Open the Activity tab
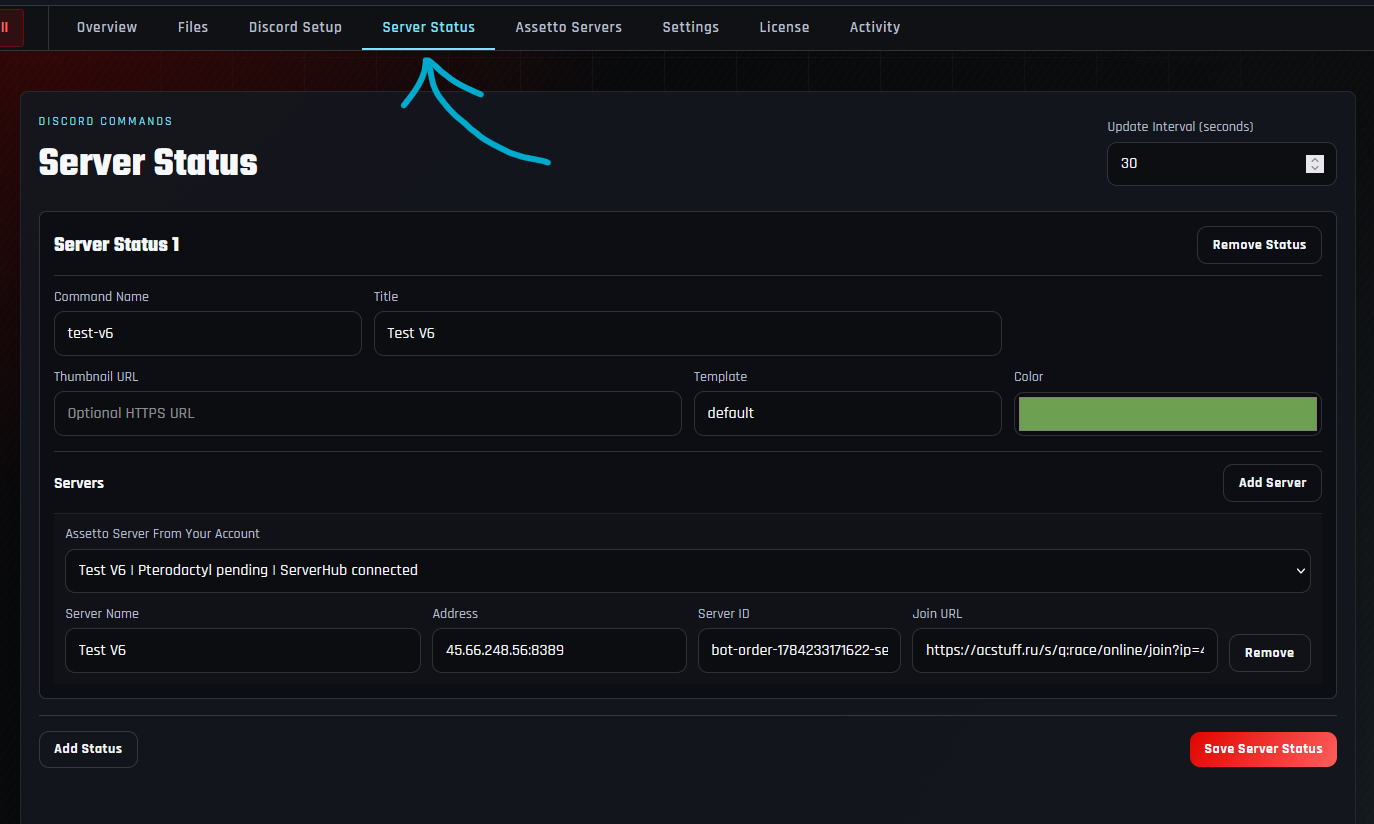 (x=875, y=27)
